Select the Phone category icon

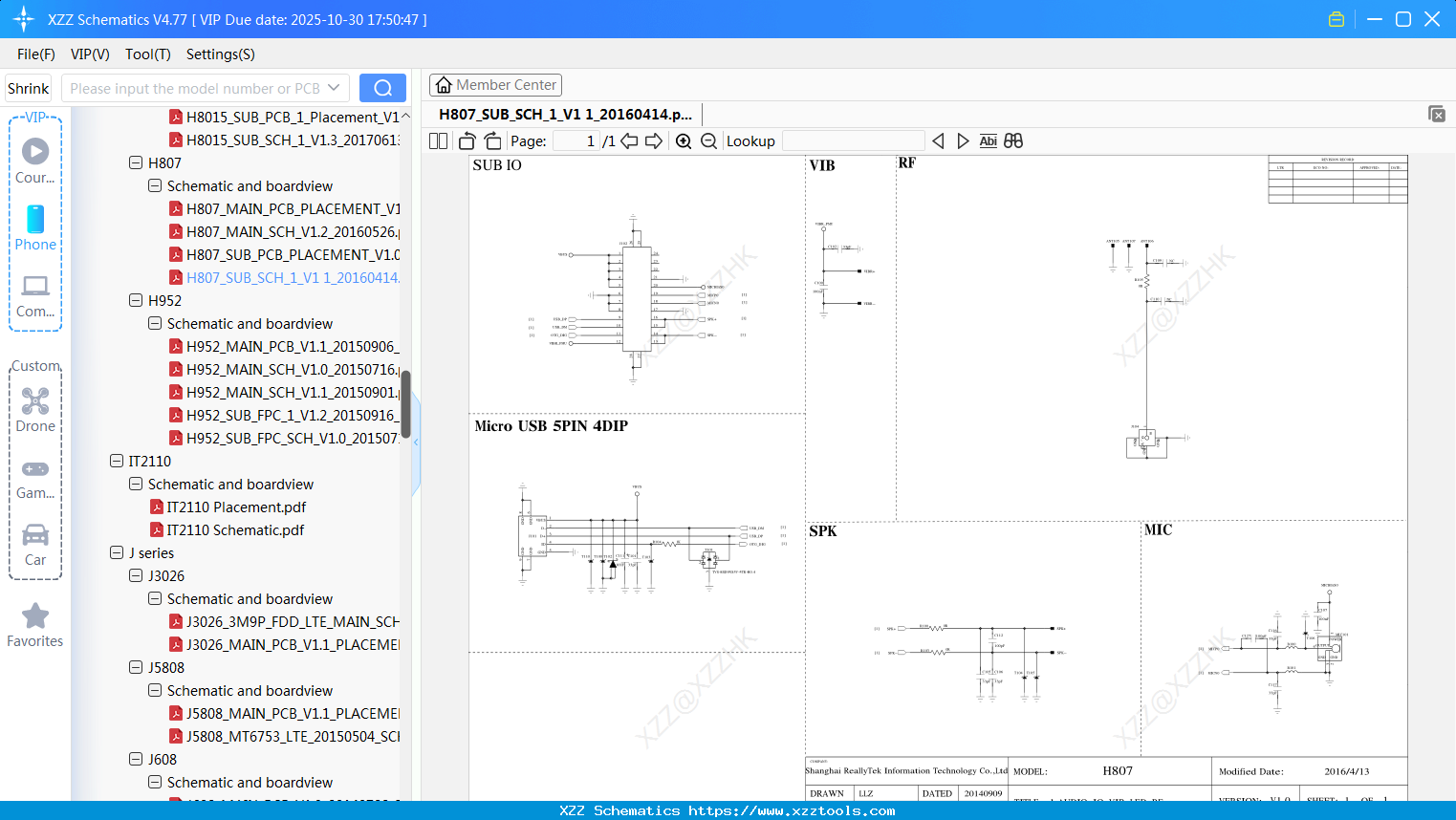pyautogui.click(x=35, y=228)
